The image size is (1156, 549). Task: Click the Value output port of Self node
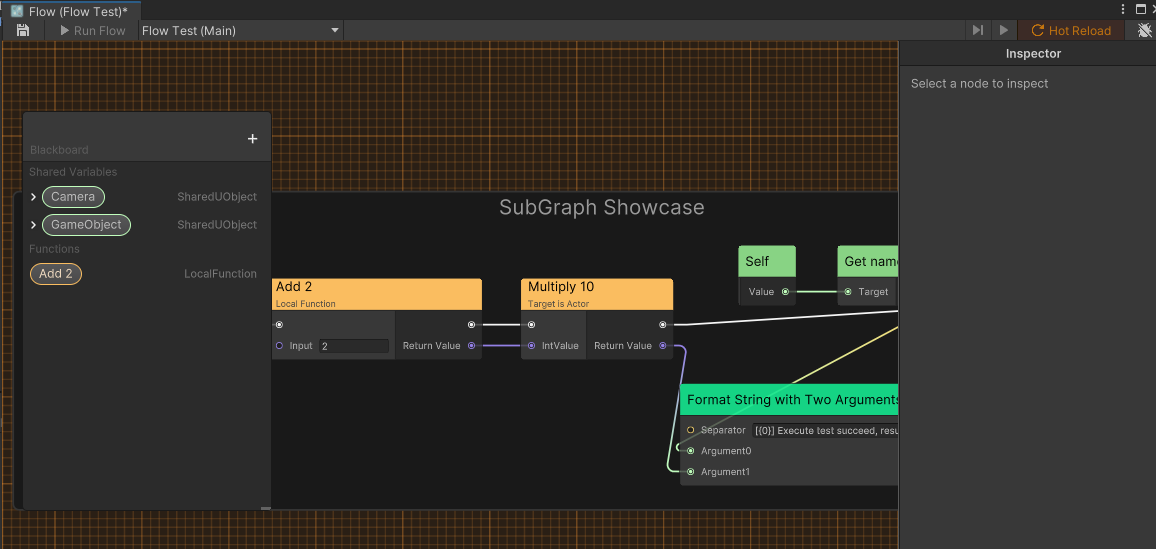click(x=785, y=292)
